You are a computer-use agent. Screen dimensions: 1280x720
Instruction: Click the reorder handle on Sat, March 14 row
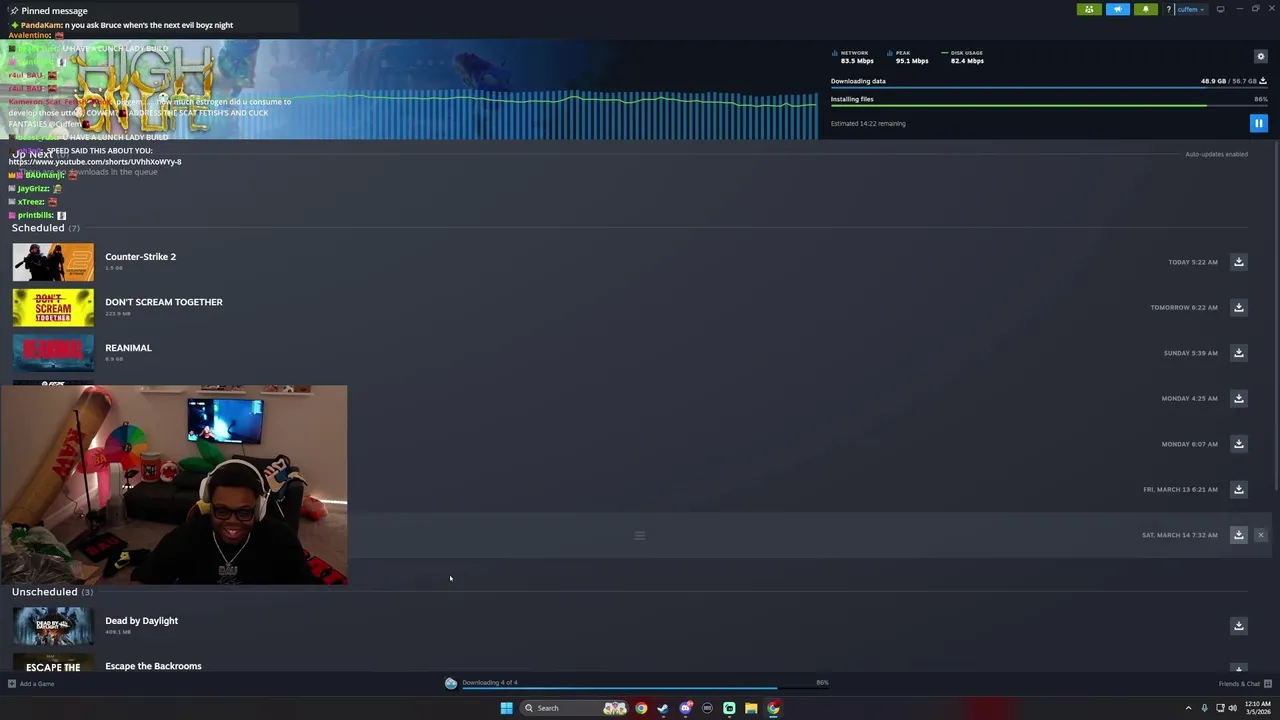pyautogui.click(x=640, y=535)
